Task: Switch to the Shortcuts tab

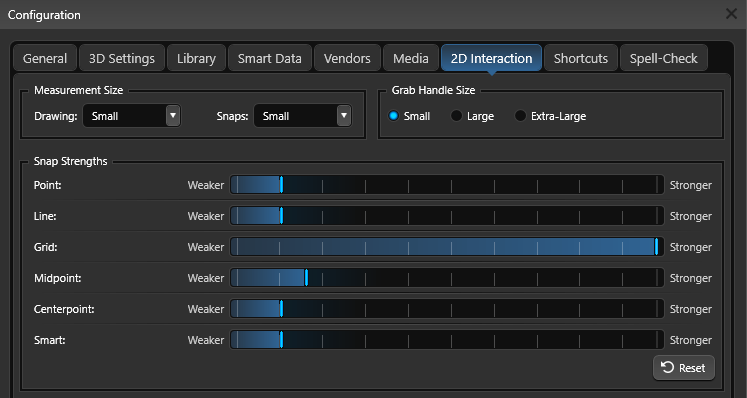Action: pos(581,58)
